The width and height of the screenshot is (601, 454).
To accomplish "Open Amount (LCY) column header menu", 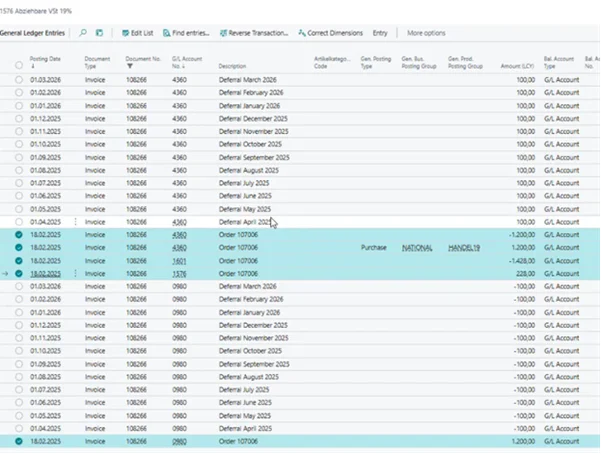I will point(517,66).
